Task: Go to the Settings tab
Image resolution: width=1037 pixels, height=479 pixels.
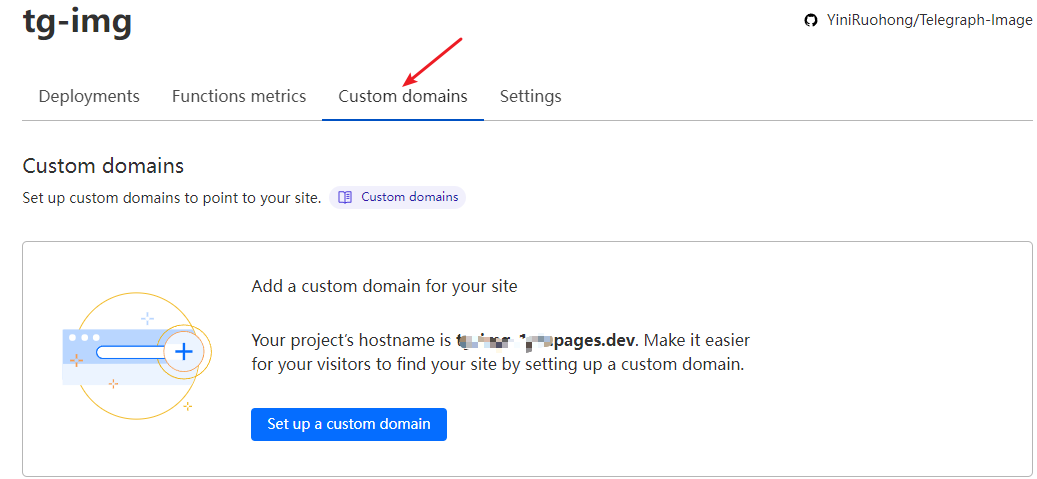Action: click(530, 96)
